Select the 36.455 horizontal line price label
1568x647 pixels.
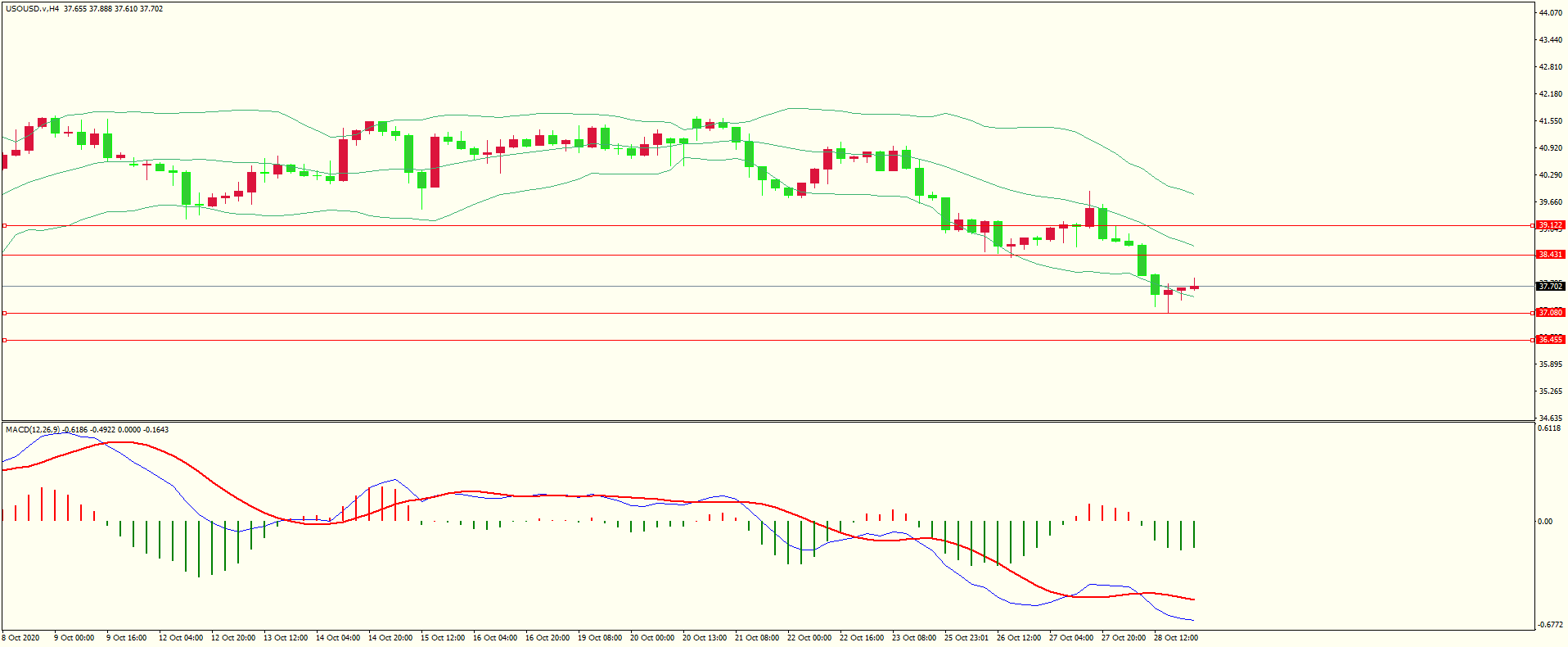1551,340
